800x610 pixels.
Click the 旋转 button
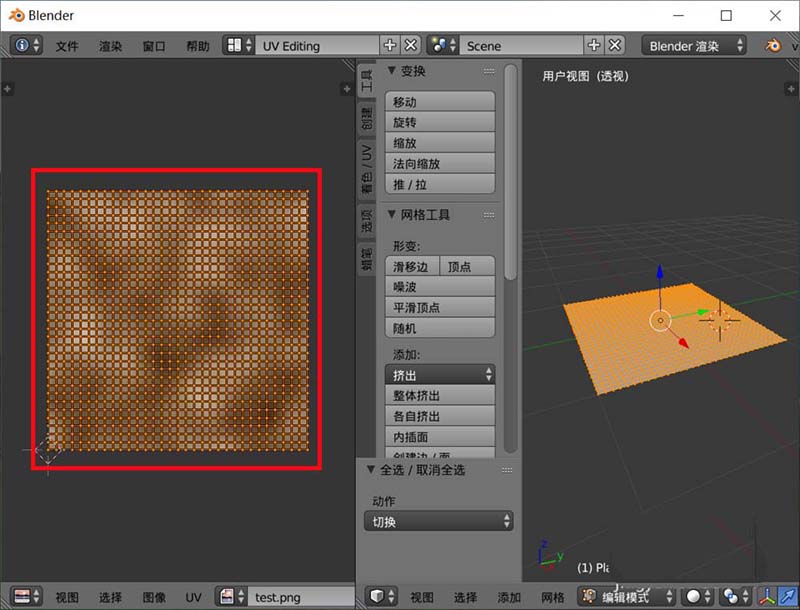(x=440, y=122)
